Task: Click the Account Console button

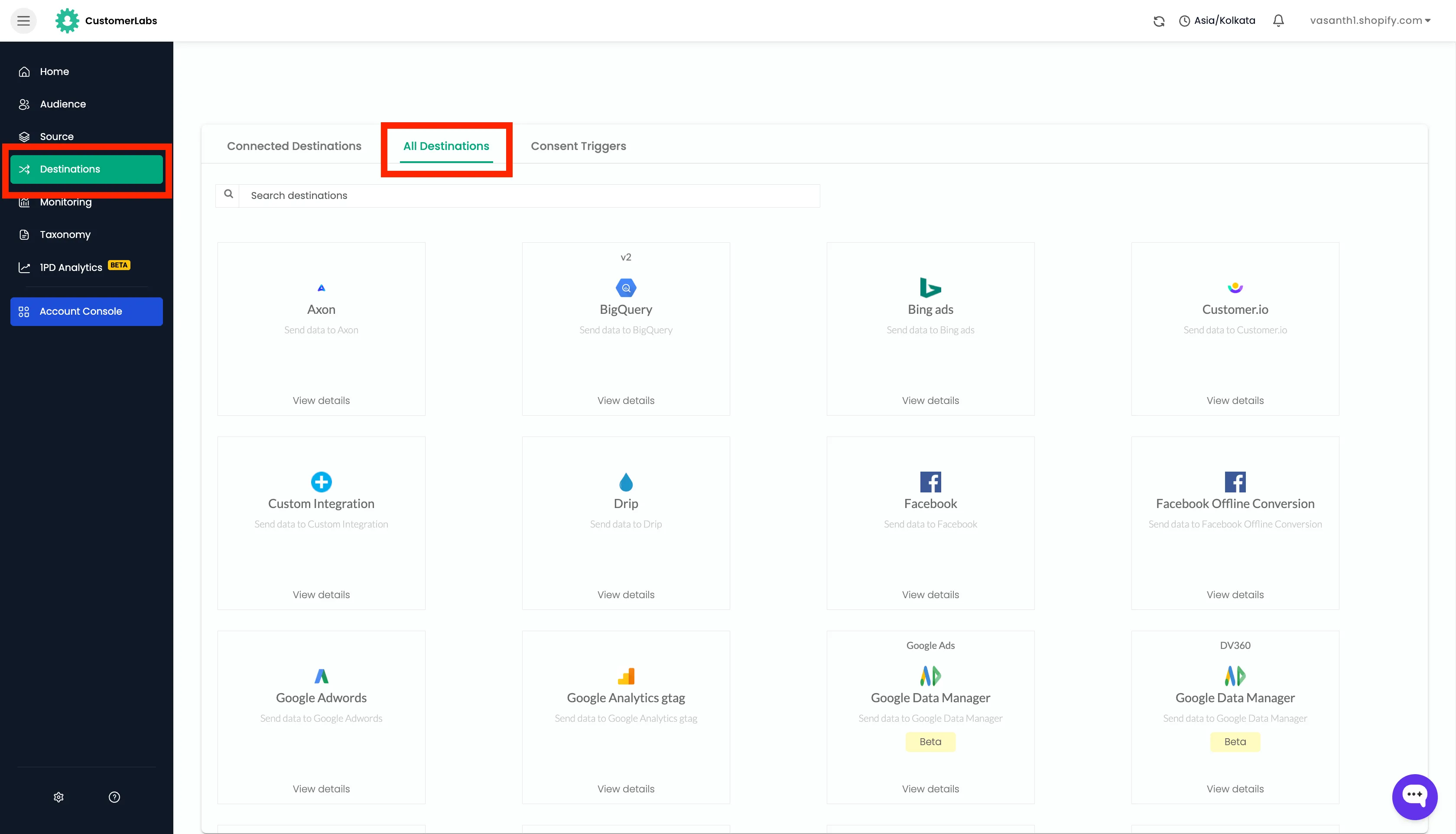Action: pyautogui.click(x=87, y=311)
